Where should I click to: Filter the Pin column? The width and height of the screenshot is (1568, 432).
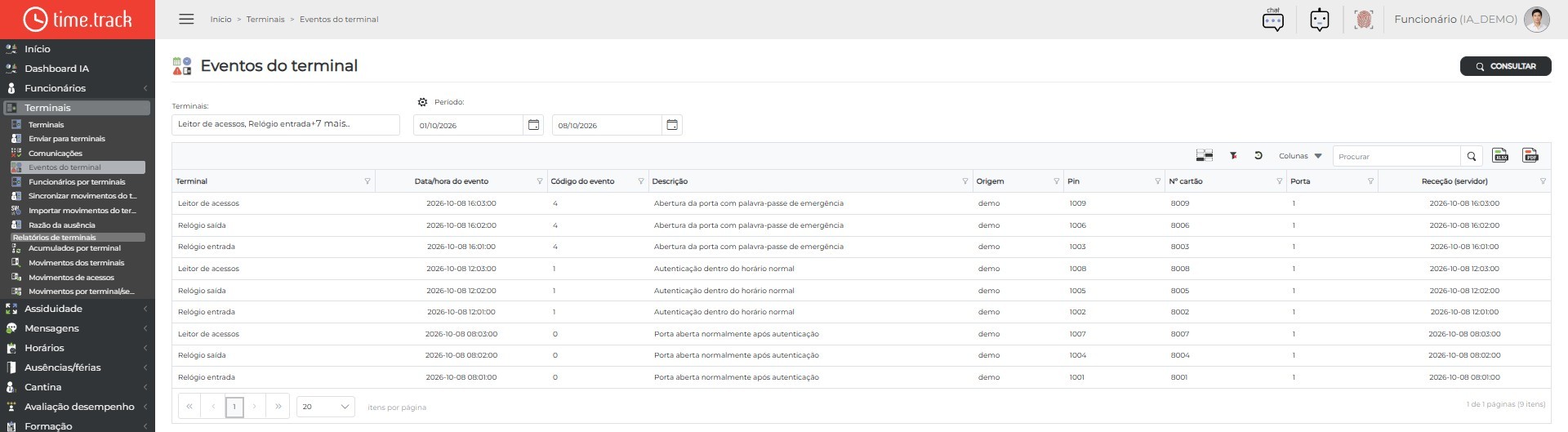[1157, 181]
